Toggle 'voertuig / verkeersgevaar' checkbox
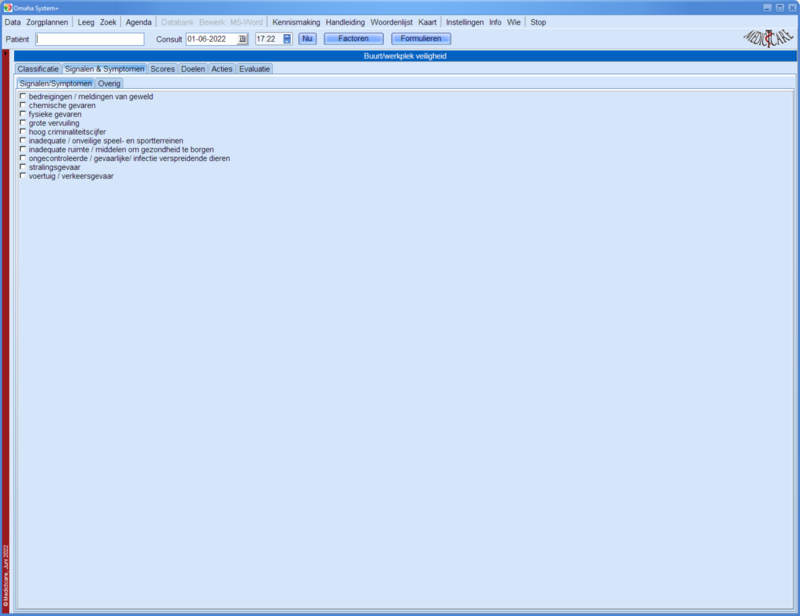The height and width of the screenshot is (616, 800). (x=22, y=176)
